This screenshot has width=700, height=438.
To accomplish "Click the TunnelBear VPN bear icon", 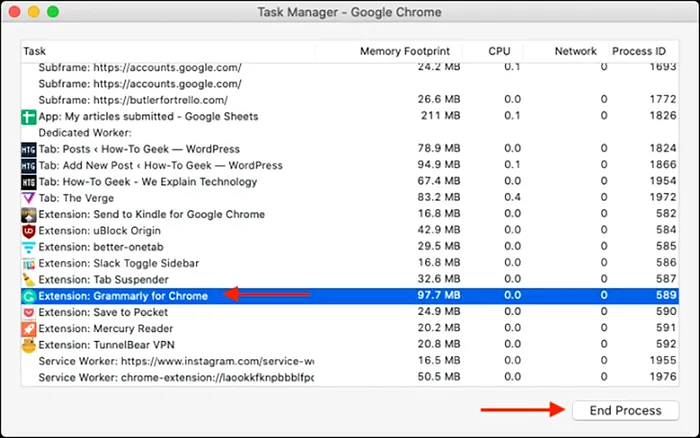I will tap(29, 345).
